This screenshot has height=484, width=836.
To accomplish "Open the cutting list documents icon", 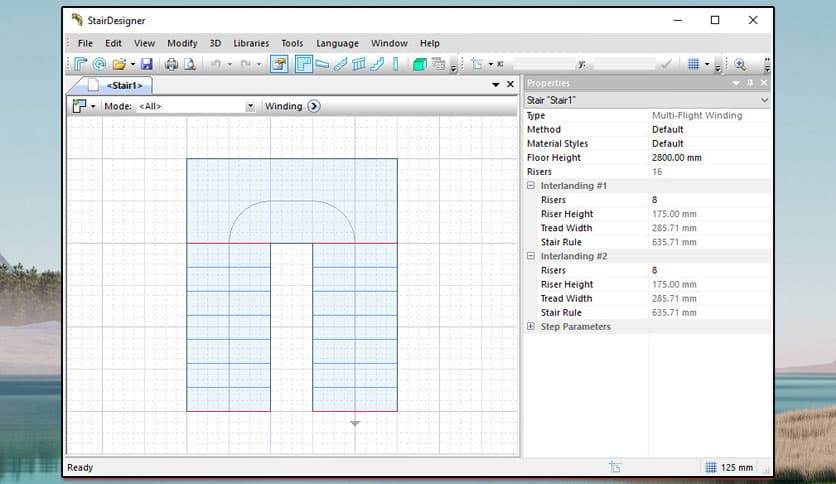I will tap(438, 64).
